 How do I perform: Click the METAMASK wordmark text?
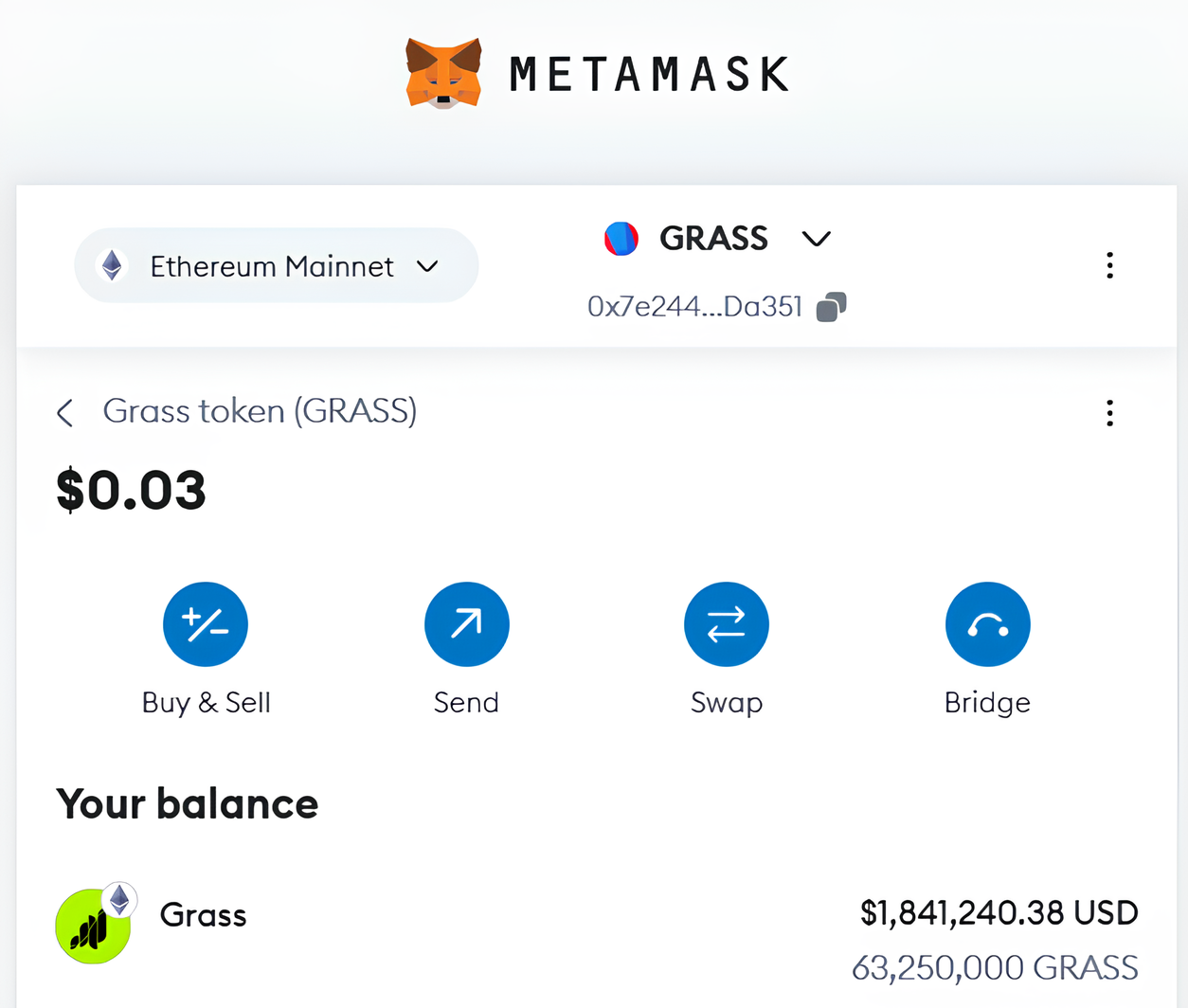point(650,75)
